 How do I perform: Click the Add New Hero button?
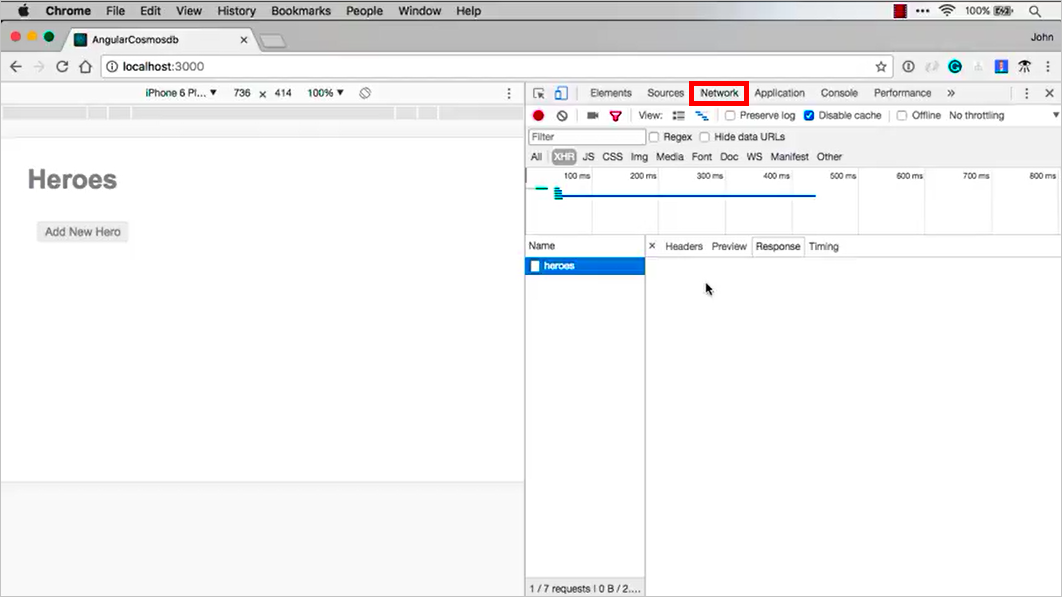click(x=82, y=230)
